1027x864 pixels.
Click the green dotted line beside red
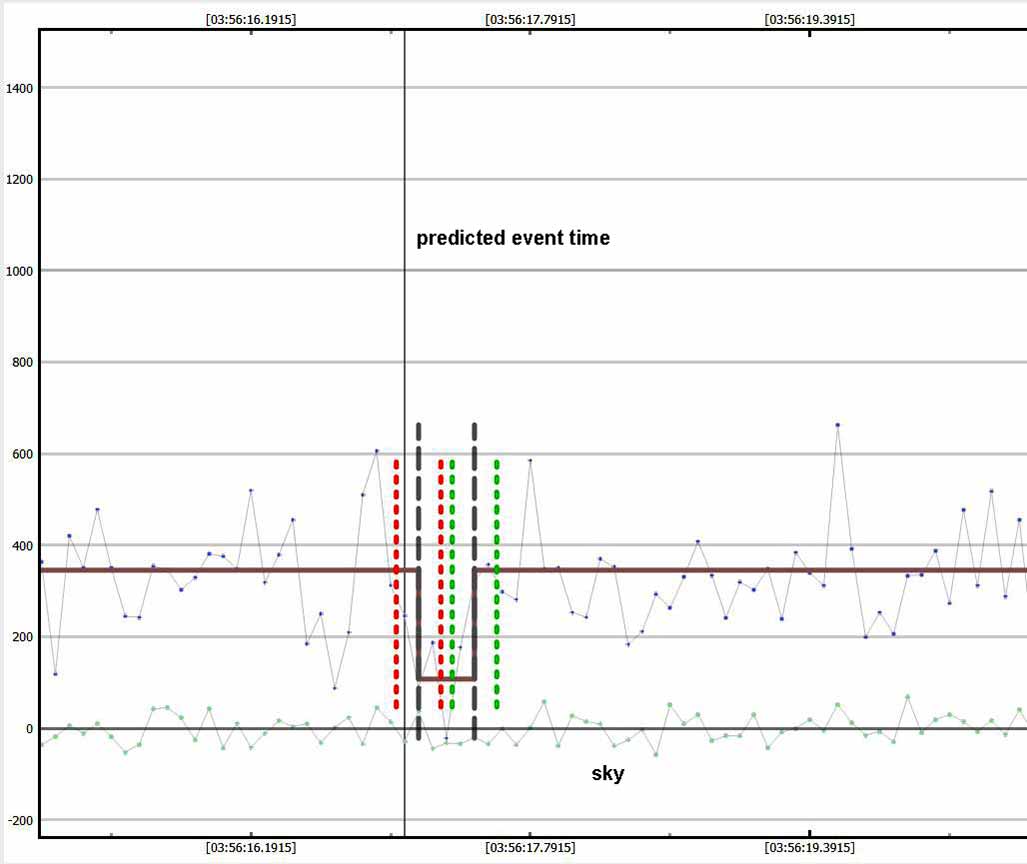(x=452, y=580)
